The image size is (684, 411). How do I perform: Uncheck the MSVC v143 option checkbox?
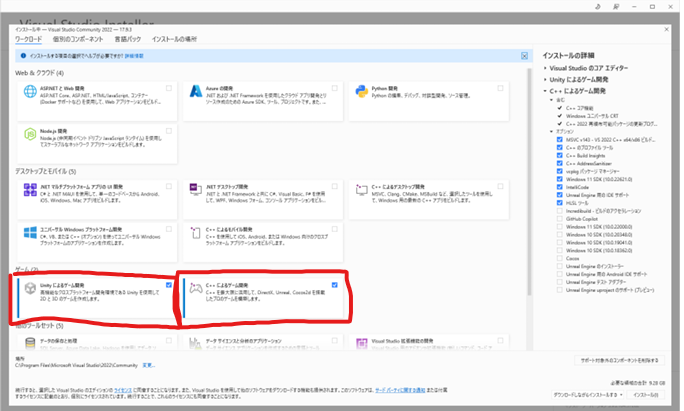[560, 140]
